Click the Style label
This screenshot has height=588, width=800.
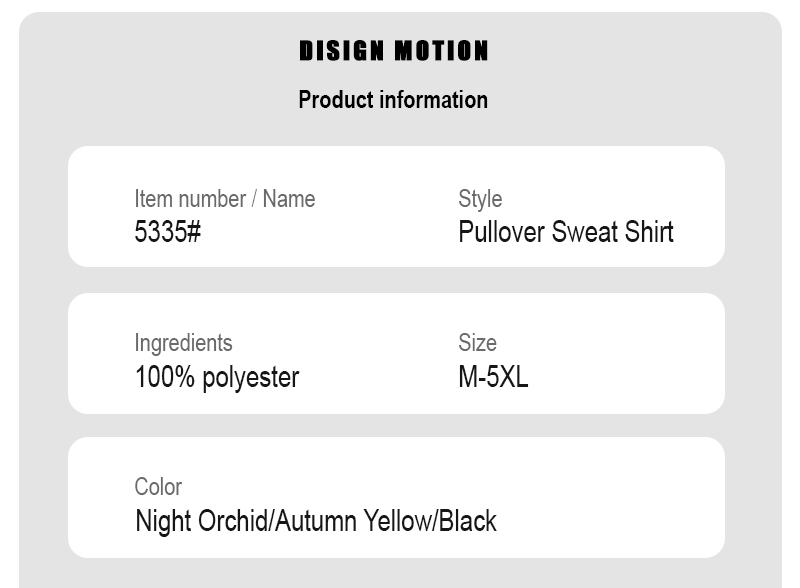480,200
